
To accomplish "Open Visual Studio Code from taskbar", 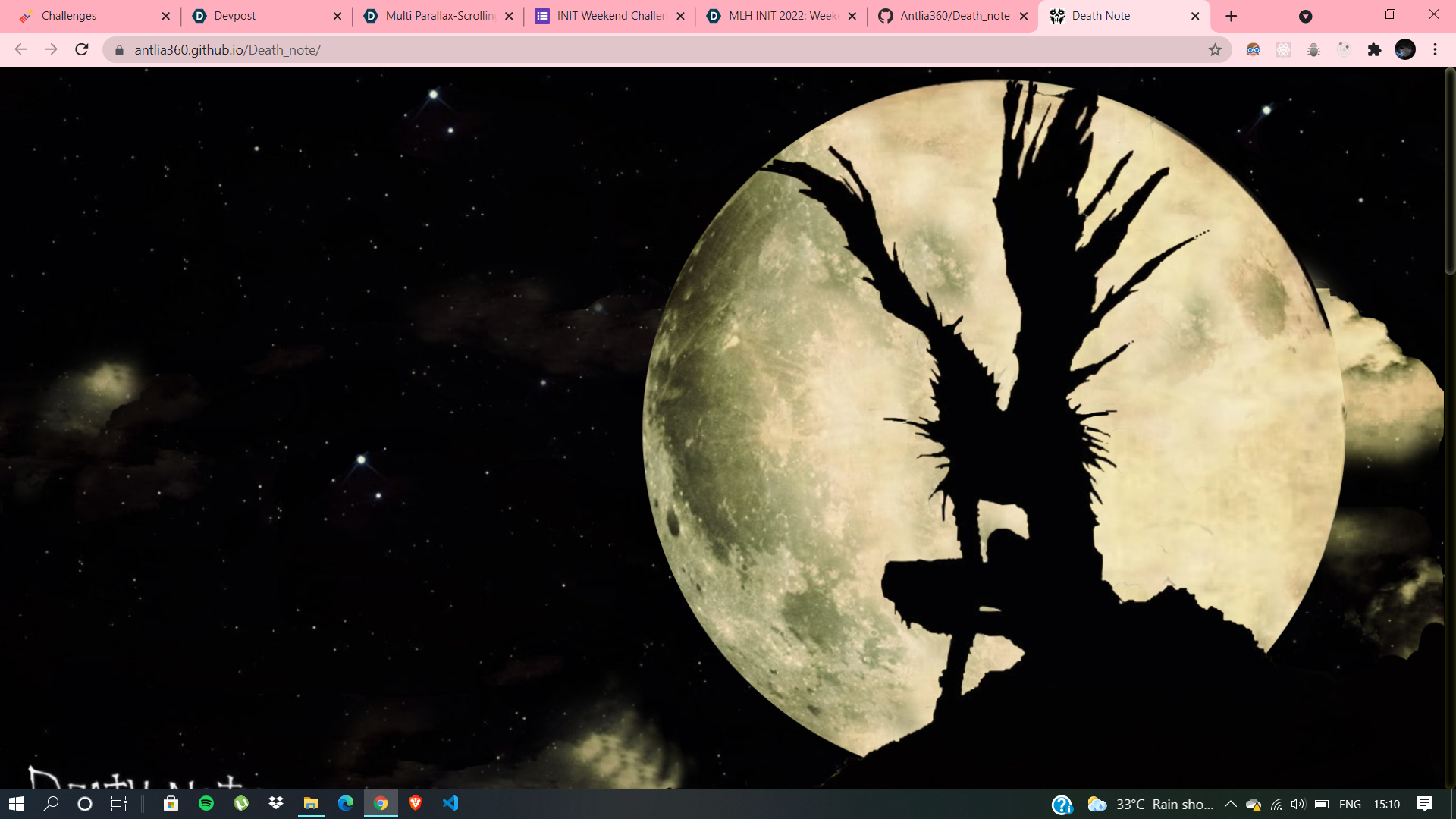I will point(450,804).
